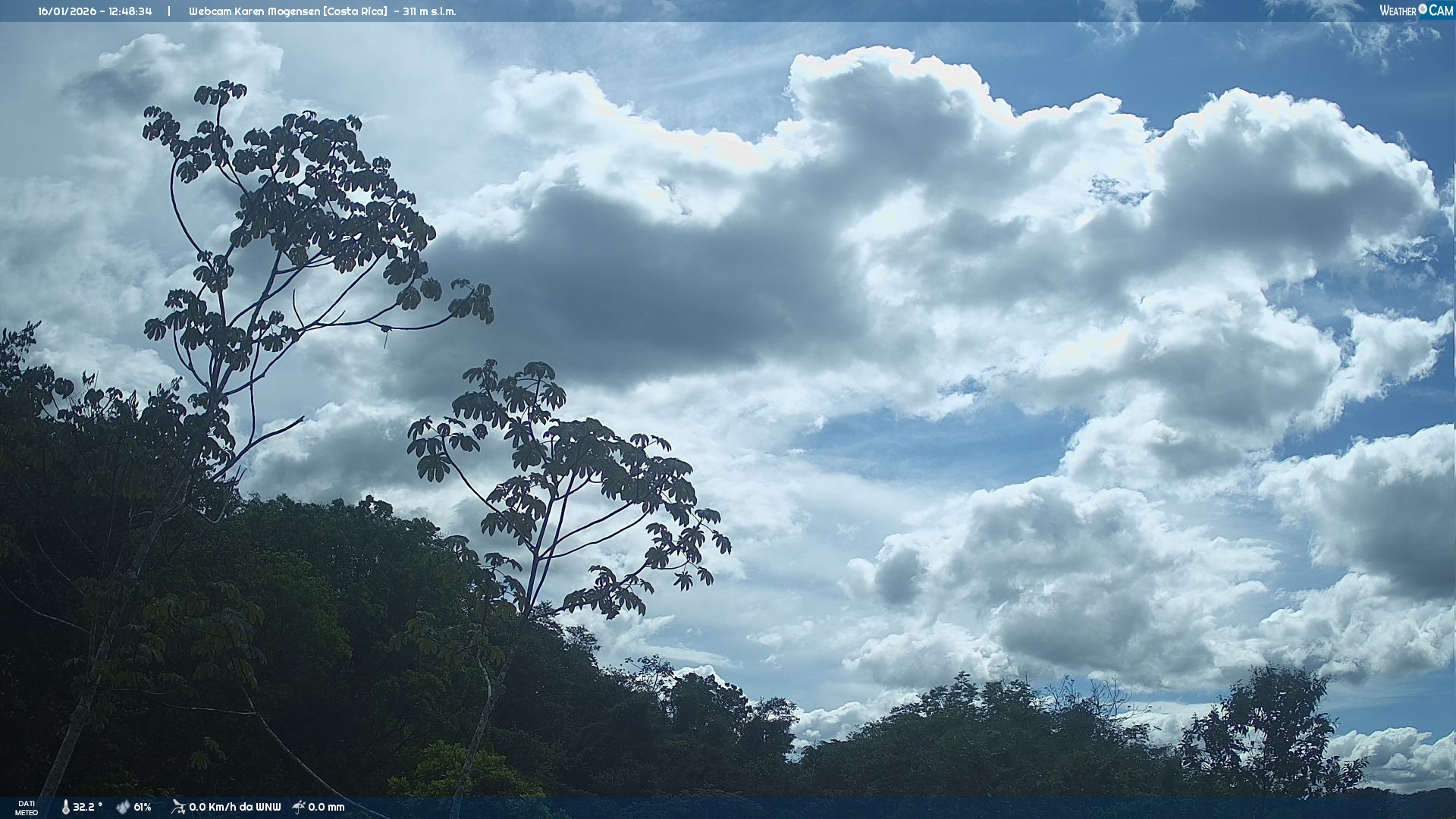Click the CAM text in the logo
1456x819 pixels.
click(1441, 11)
